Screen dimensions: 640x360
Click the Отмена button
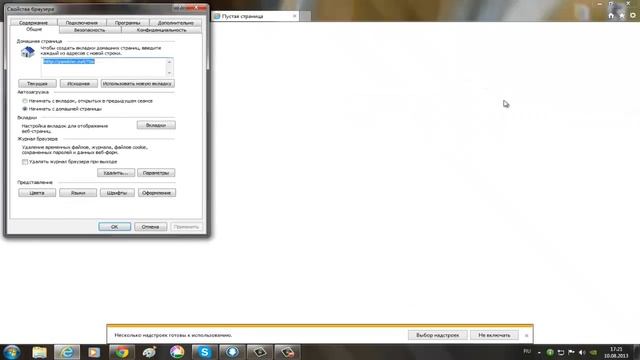click(x=150, y=227)
